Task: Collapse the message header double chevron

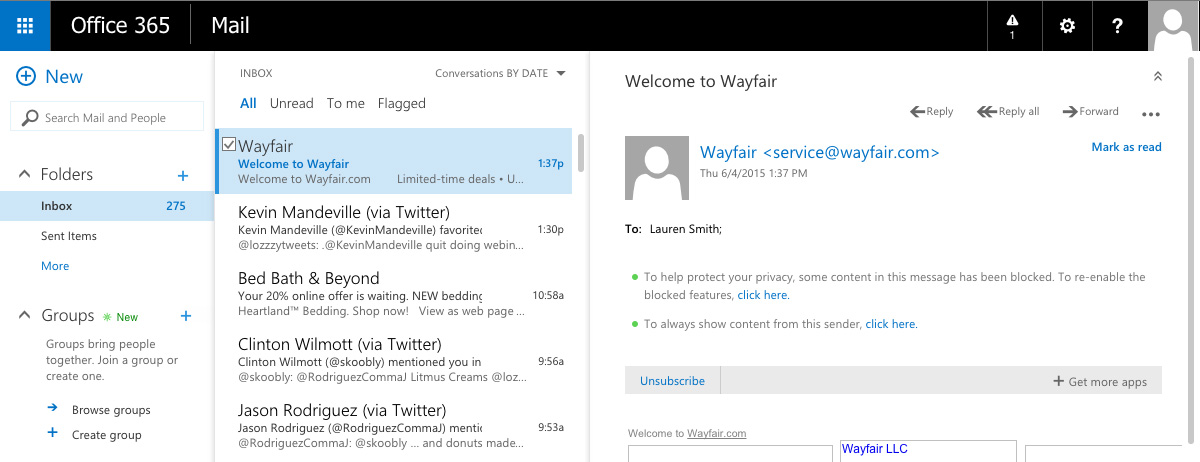Action: pos(1158,77)
